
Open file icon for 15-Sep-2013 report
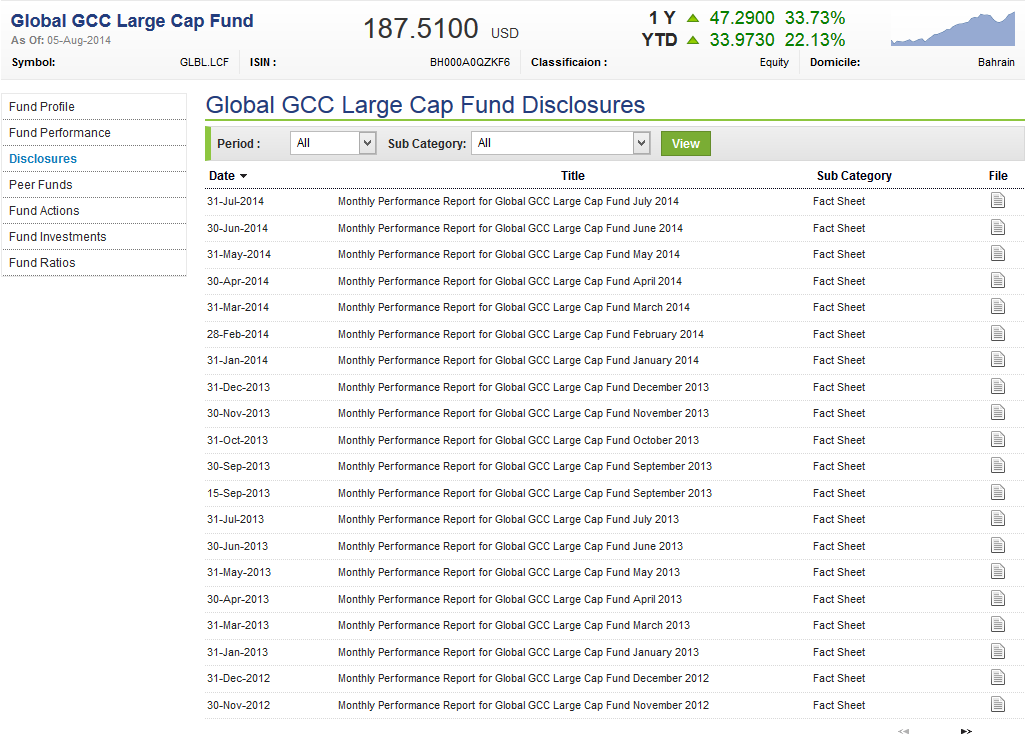998,493
